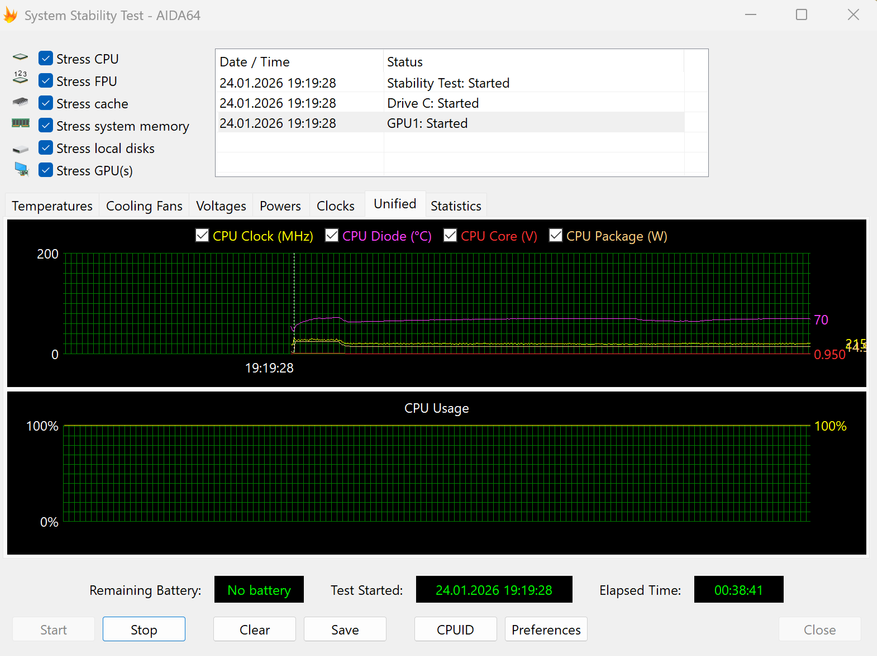The image size is (877, 656).
Task: Uncheck the Stress CPU checkbox
Action: click(x=46, y=59)
